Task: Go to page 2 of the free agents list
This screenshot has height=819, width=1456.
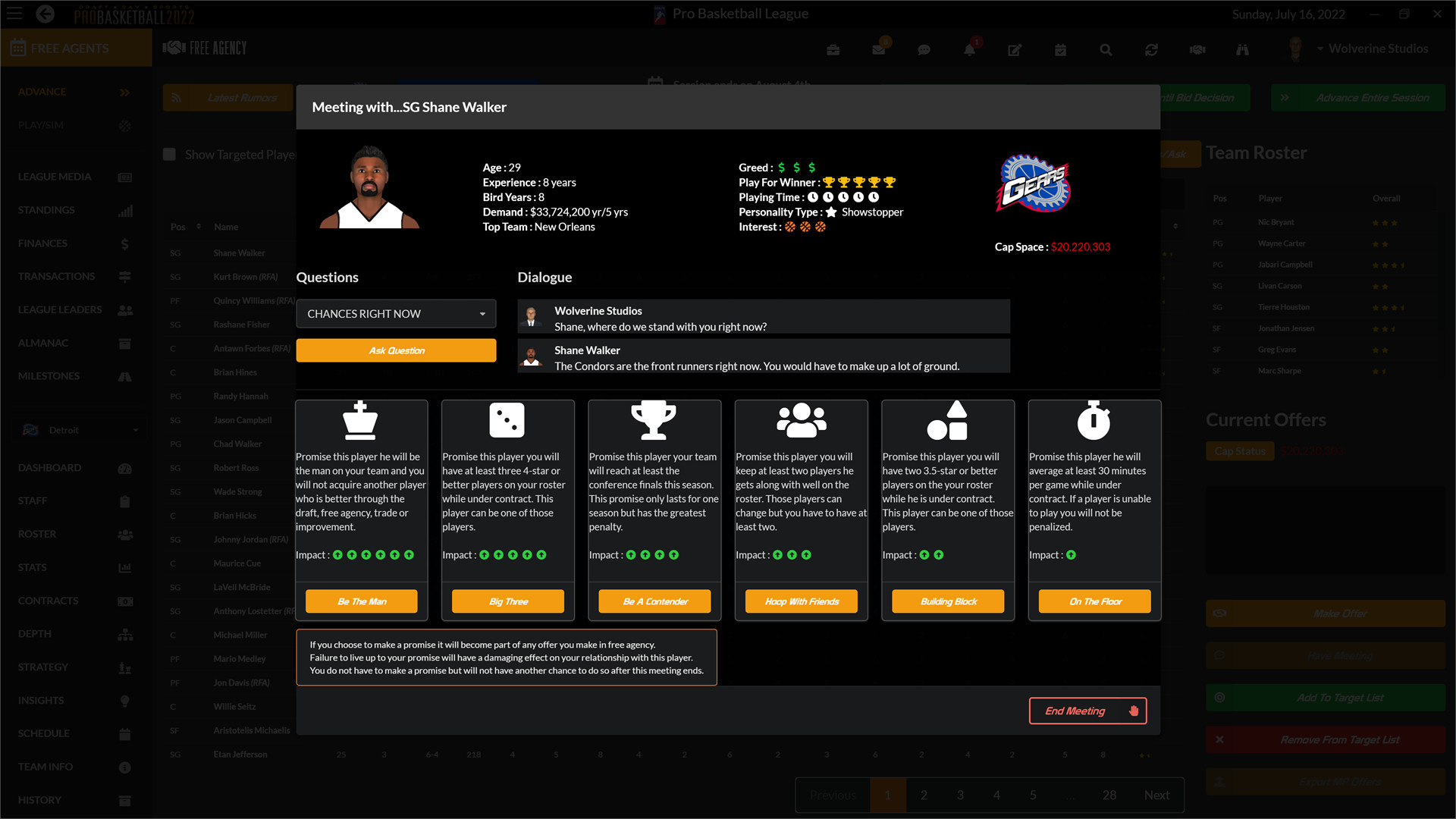Action: coord(924,795)
